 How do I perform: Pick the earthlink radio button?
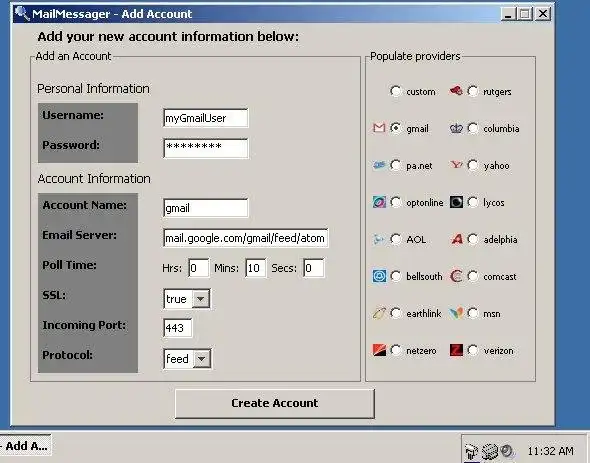click(395, 313)
